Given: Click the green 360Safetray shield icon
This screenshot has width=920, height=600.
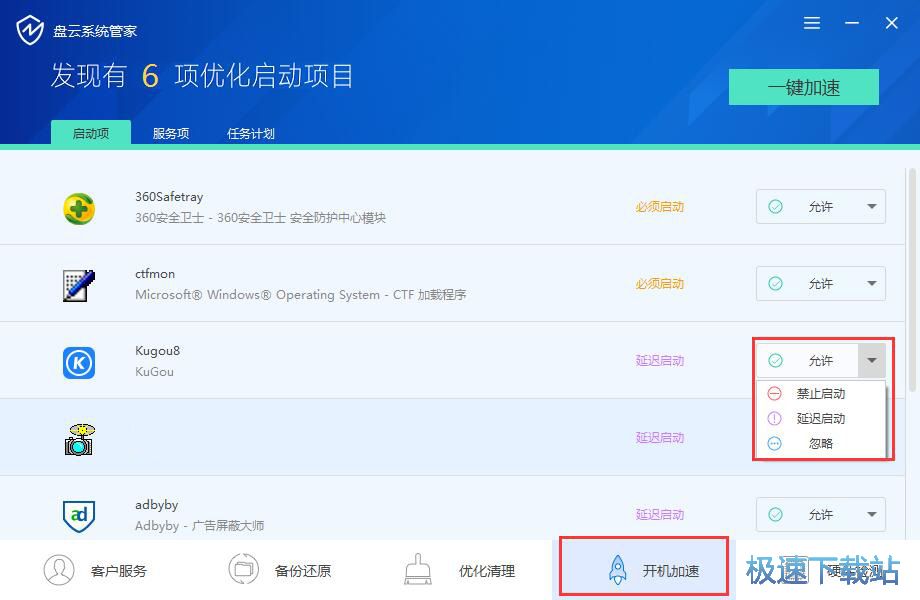Looking at the screenshot, I should tap(79, 206).
